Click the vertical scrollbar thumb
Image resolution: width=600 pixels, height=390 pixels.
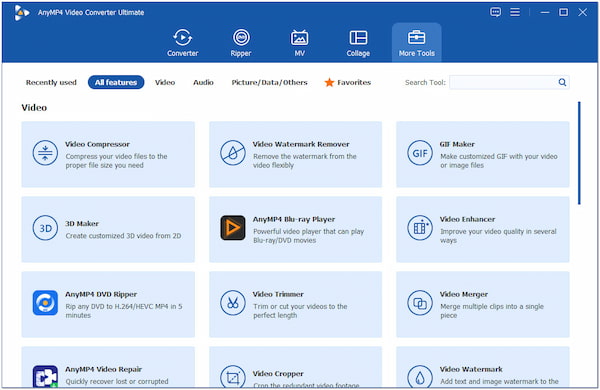tap(579, 153)
